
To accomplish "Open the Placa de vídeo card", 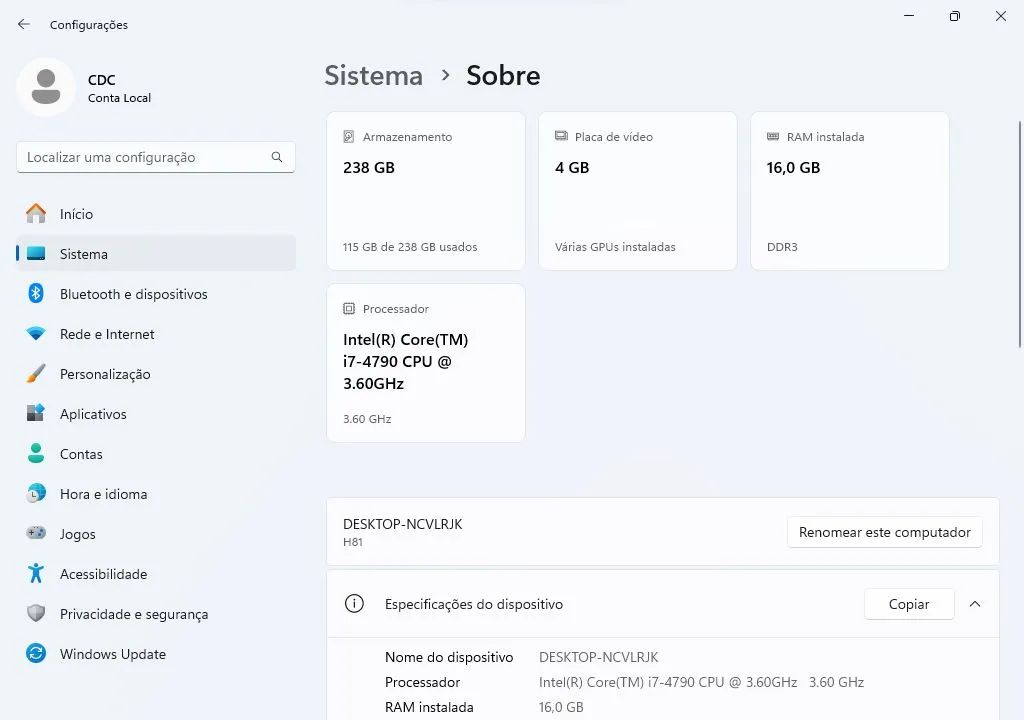I will point(637,191).
